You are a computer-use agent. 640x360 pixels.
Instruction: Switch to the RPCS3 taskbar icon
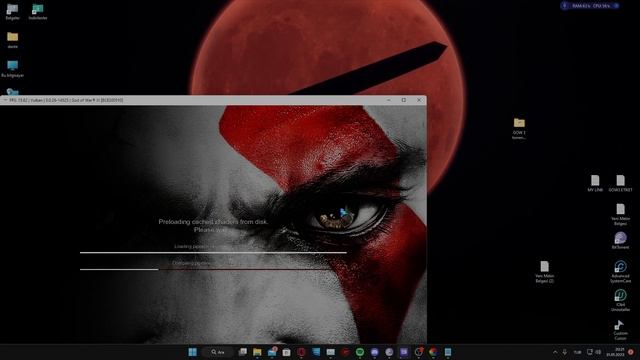404,352
